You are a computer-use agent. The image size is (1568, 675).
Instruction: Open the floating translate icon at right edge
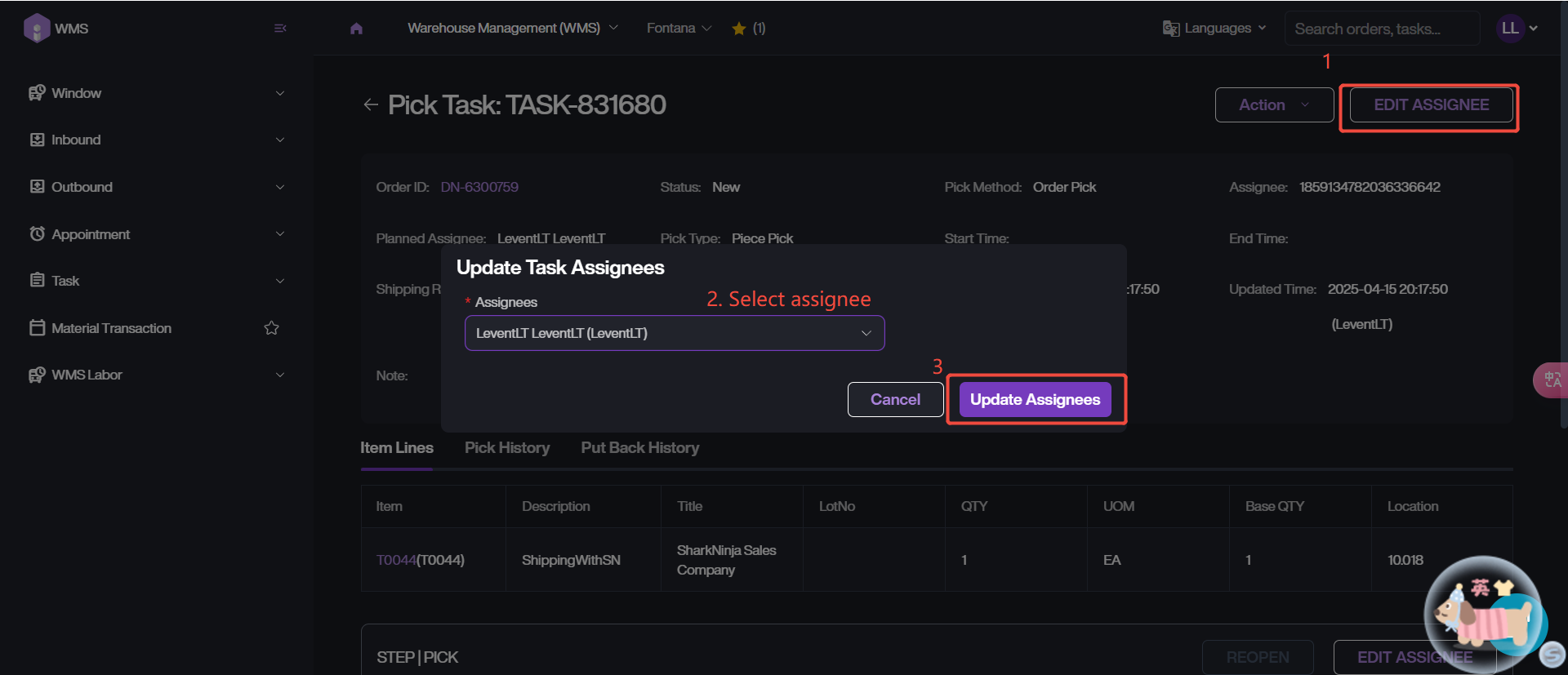point(1551,380)
